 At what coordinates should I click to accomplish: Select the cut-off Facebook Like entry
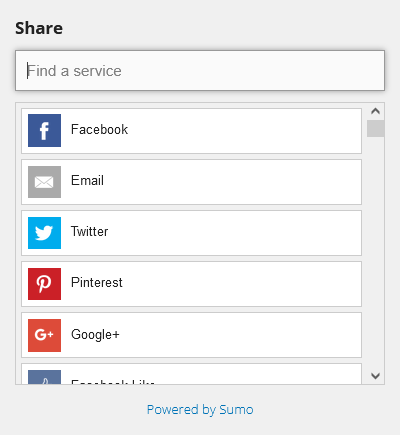pyautogui.click(x=191, y=374)
